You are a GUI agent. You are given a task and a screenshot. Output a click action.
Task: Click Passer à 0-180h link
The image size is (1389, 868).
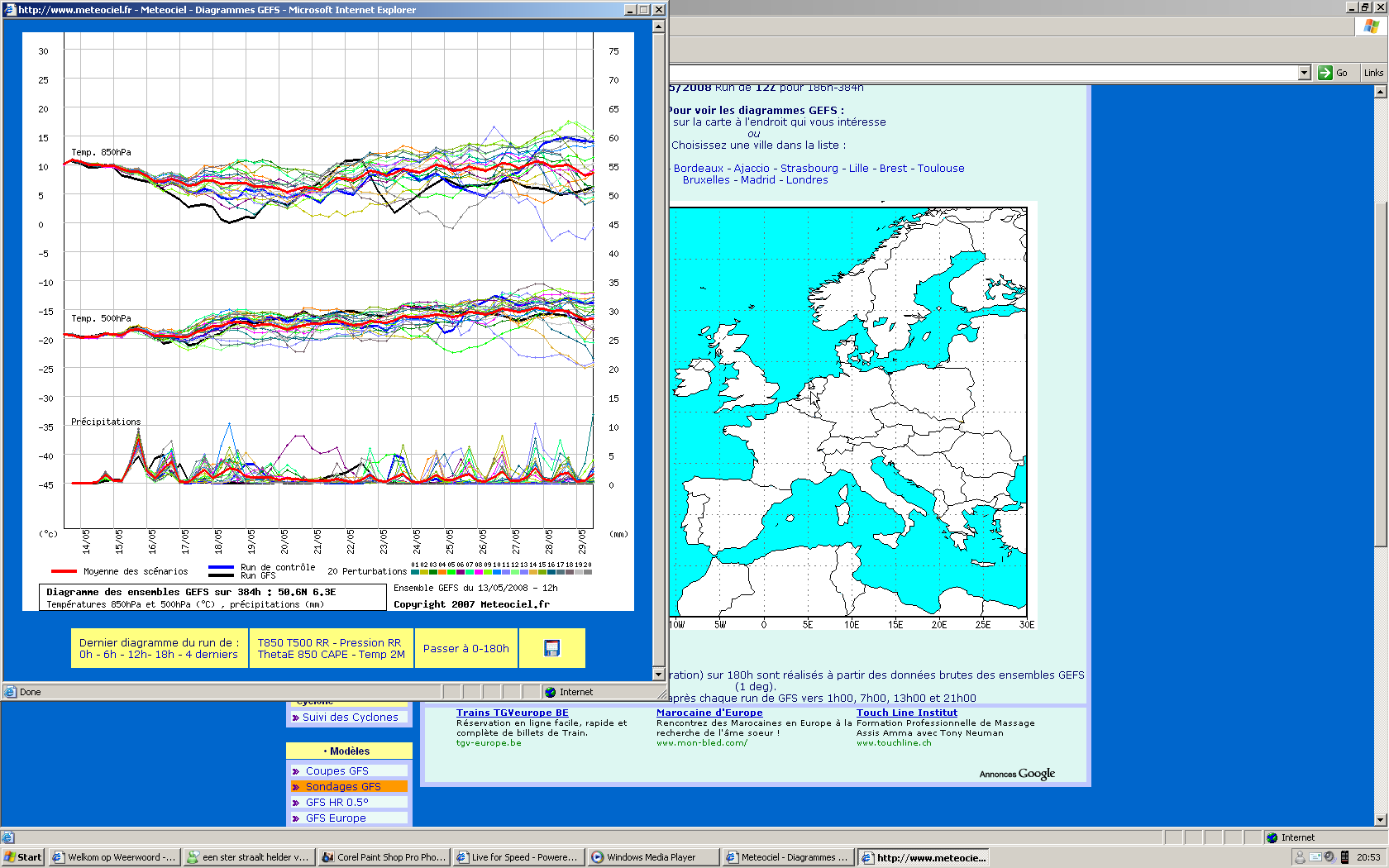pyautogui.click(x=465, y=648)
